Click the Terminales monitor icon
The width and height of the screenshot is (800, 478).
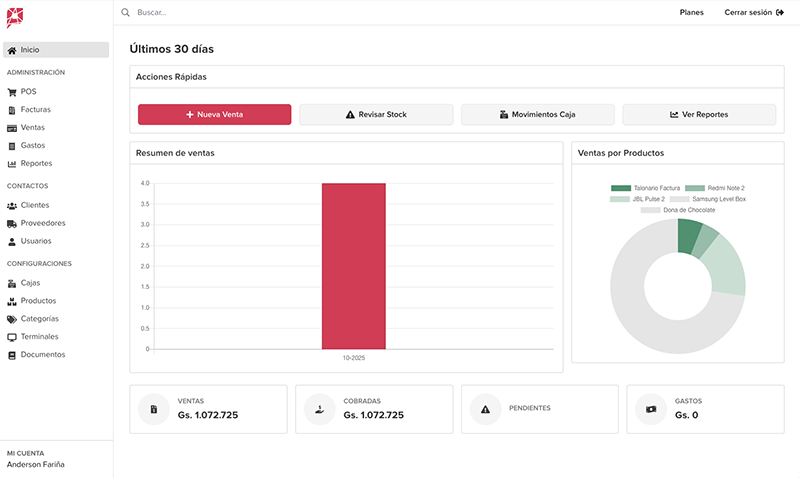click(12, 337)
